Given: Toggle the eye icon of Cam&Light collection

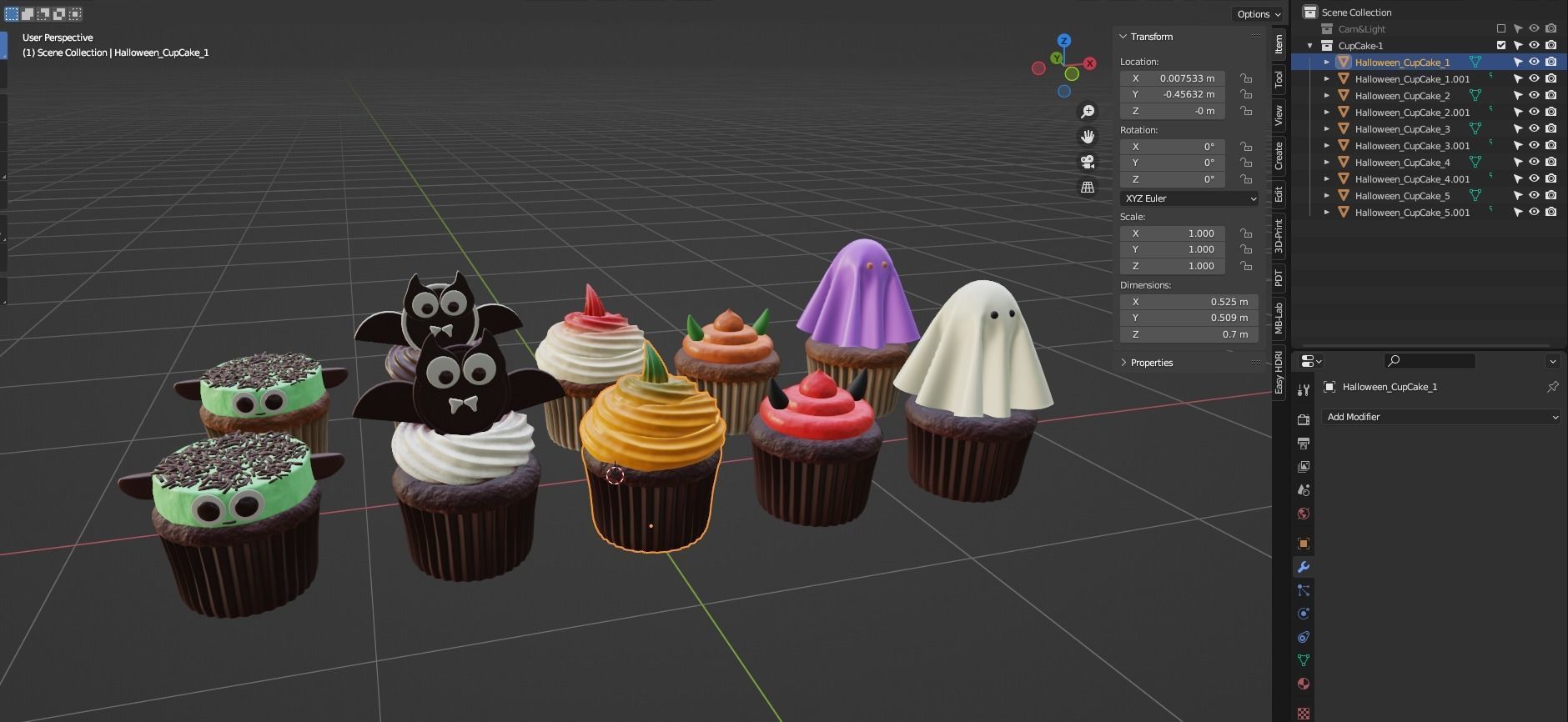Looking at the screenshot, I should click(x=1534, y=28).
